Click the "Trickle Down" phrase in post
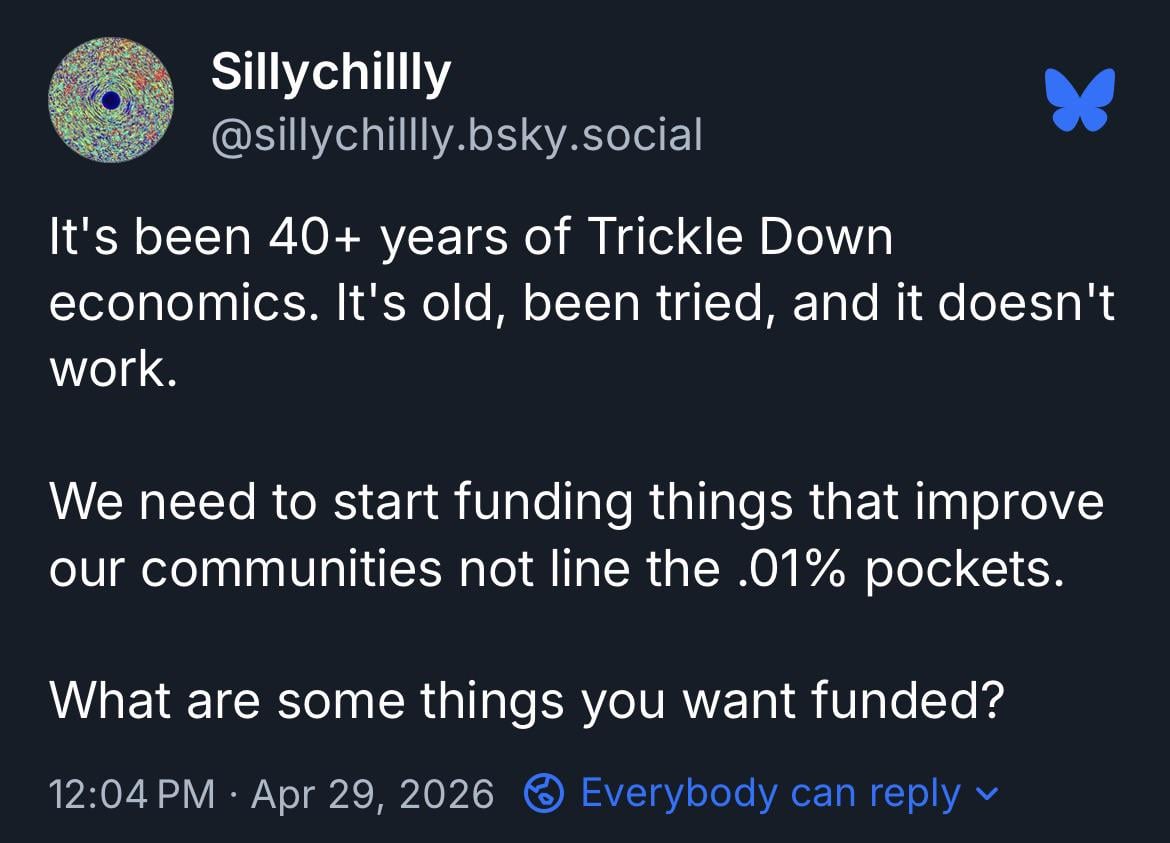Screen dimensions: 1170x843 click(739, 238)
